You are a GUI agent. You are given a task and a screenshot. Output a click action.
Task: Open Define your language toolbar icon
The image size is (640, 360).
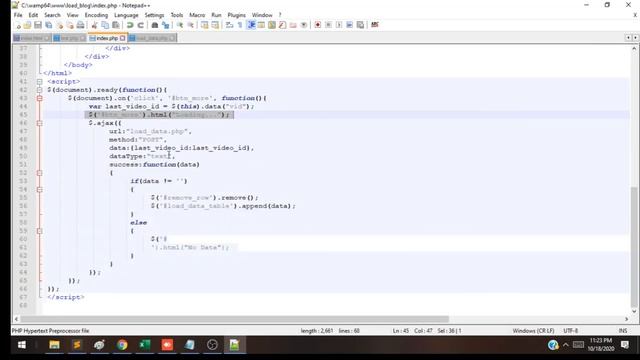point(261,25)
